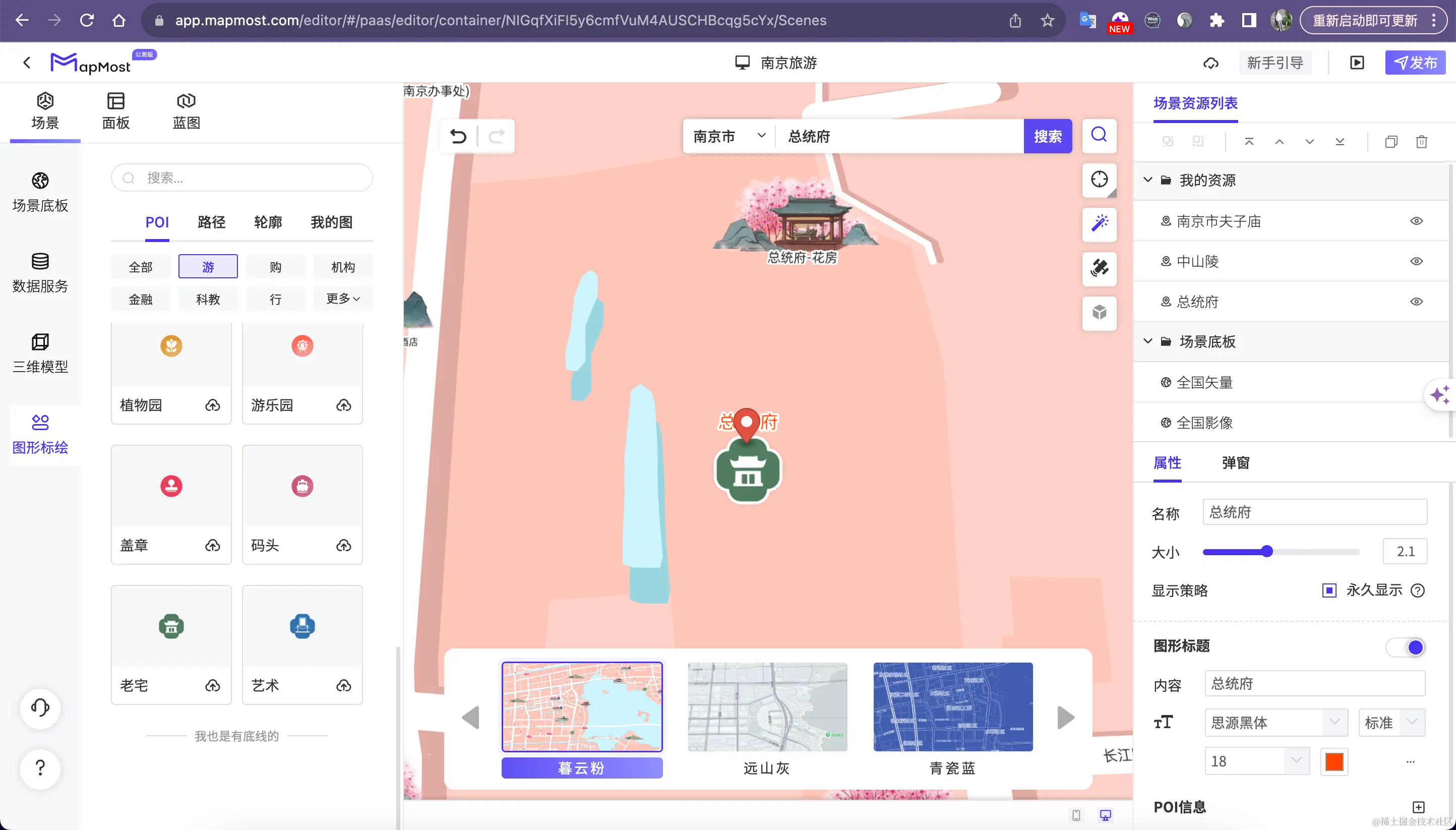This screenshot has width=1456, height=830.
Task: Upload the 老宅 POI icon
Action: 213,686
